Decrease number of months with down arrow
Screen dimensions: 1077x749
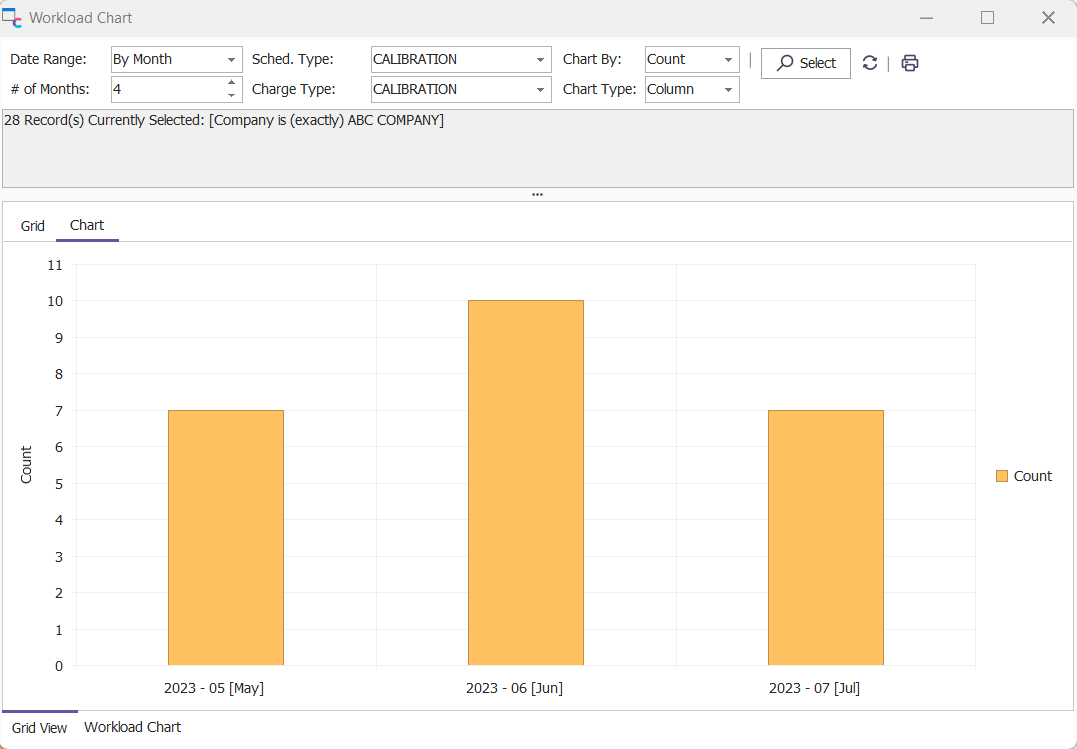point(232,95)
